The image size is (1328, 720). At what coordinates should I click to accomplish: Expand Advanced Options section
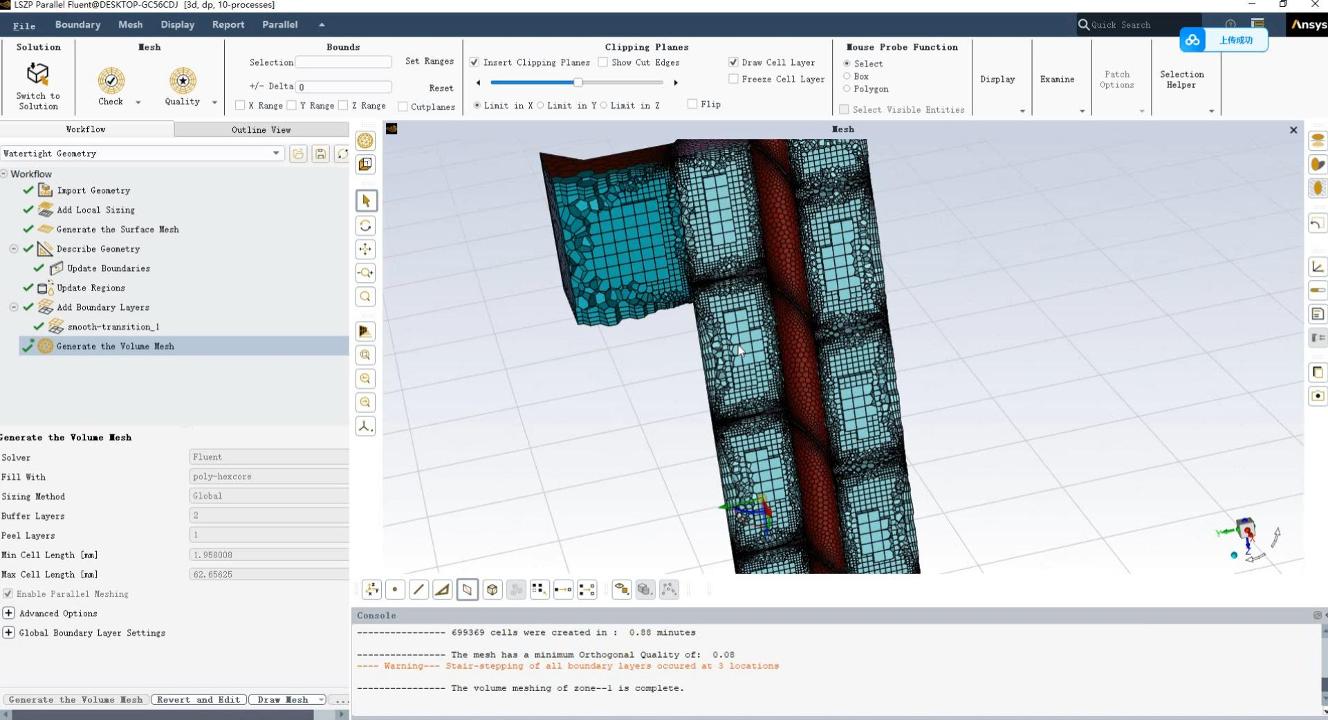coord(8,613)
